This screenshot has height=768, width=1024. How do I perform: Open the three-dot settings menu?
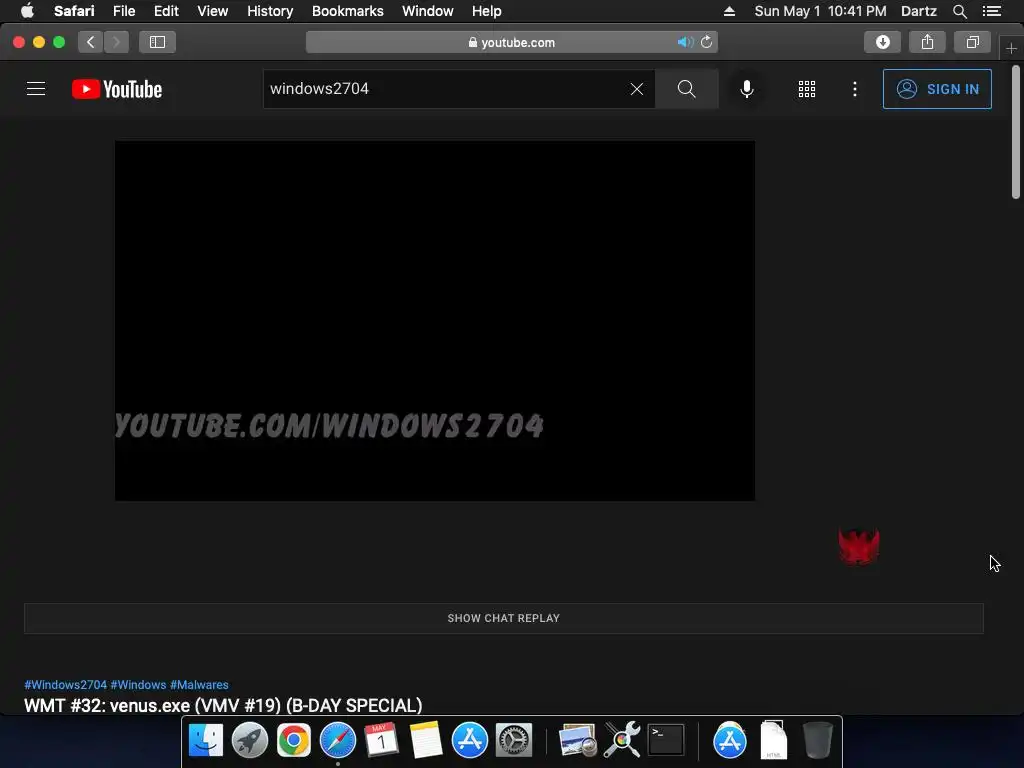(x=854, y=89)
